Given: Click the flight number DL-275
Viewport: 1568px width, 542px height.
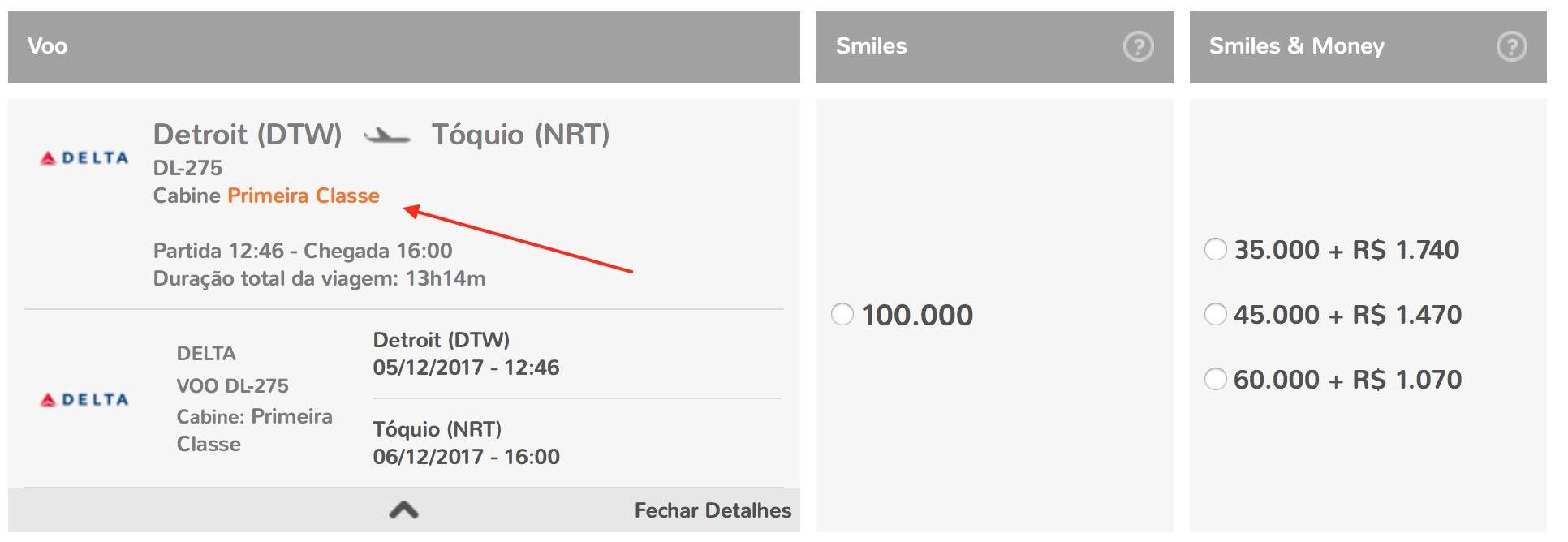Looking at the screenshot, I should 187,168.
